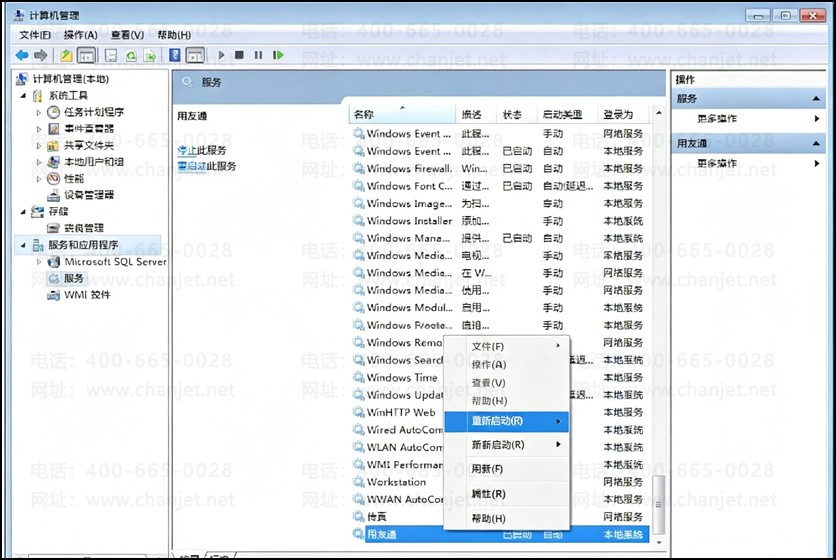Image resolution: width=836 pixels, height=560 pixels.
Task: Click the 磁盘管理 disk icon
Action: (x=53, y=228)
